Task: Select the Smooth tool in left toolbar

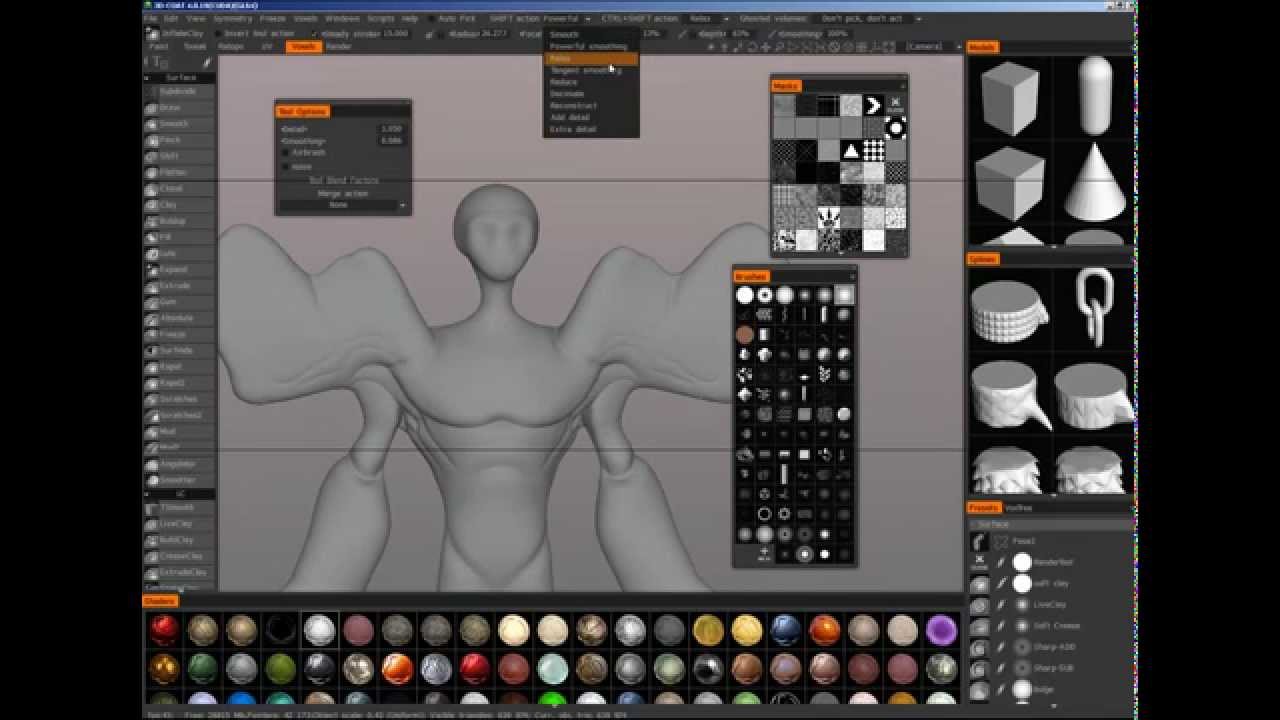Action: [x=181, y=124]
